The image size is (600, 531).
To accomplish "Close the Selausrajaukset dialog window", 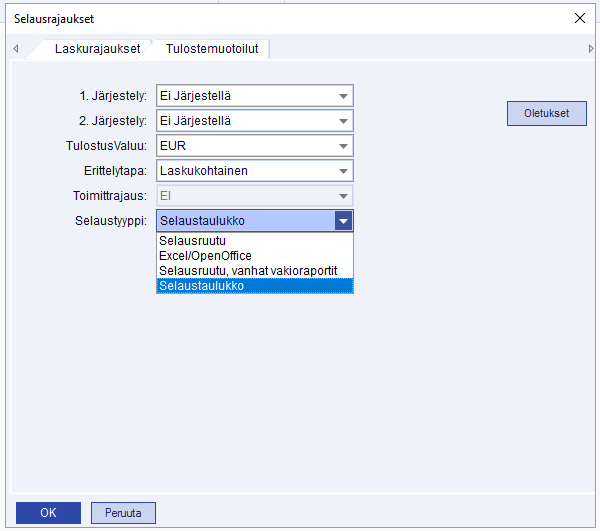I will [x=579, y=19].
